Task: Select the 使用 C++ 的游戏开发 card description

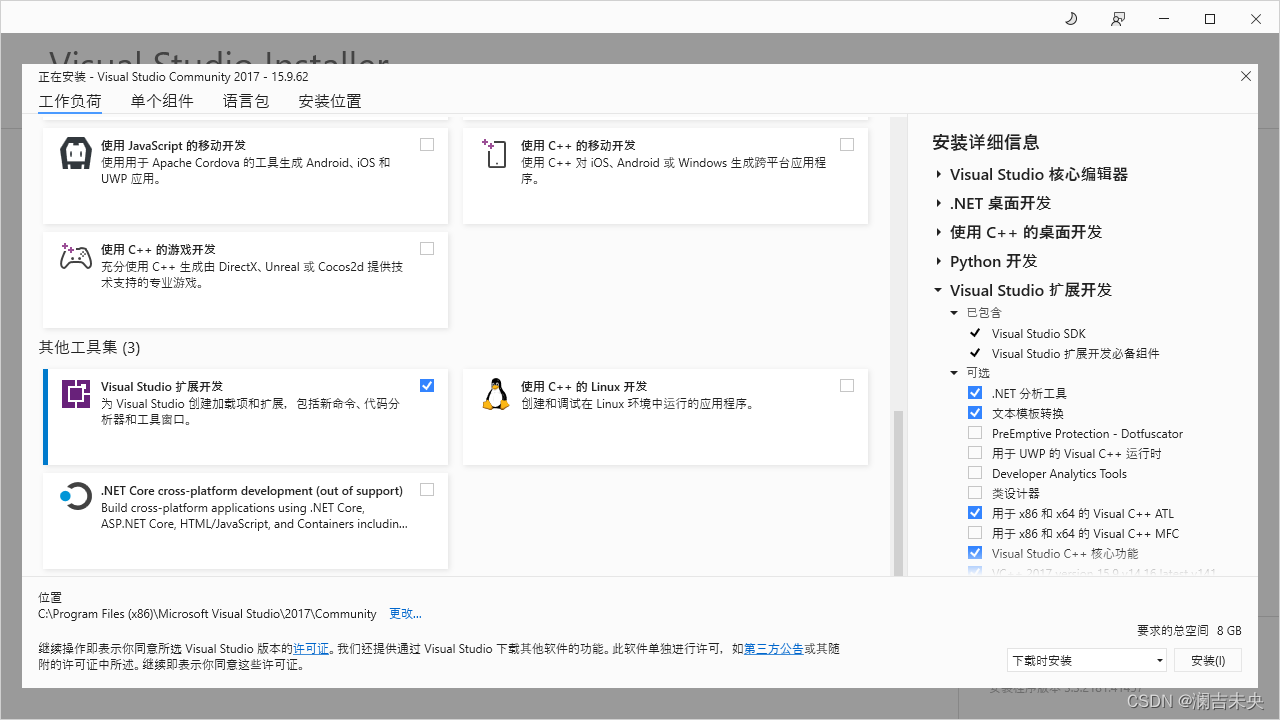Action: (252, 275)
